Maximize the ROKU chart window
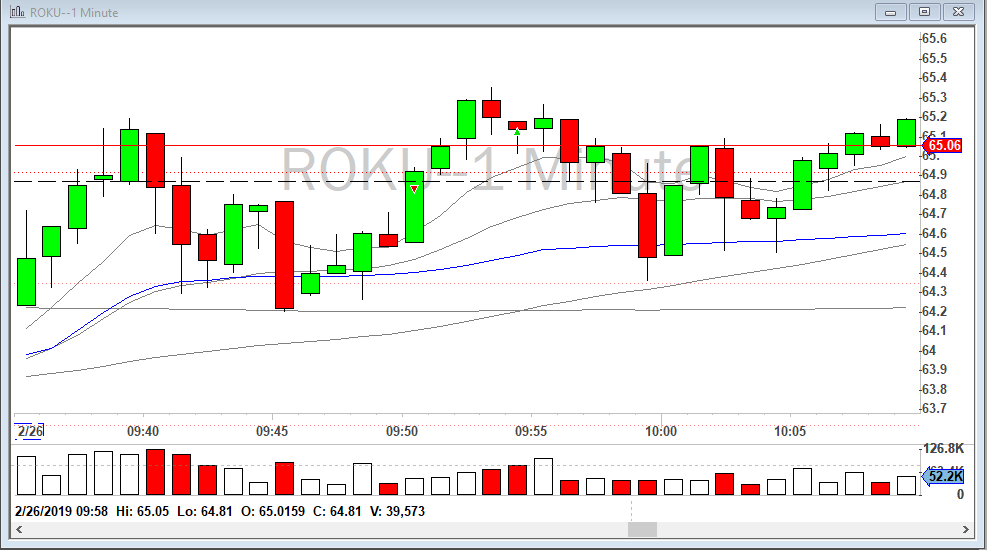The height and width of the screenshot is (550, 987). pos(924,12)
